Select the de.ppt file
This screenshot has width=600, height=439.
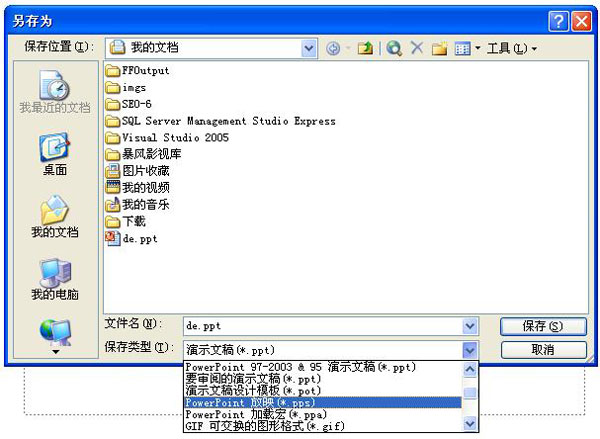(x=132, y=238)
